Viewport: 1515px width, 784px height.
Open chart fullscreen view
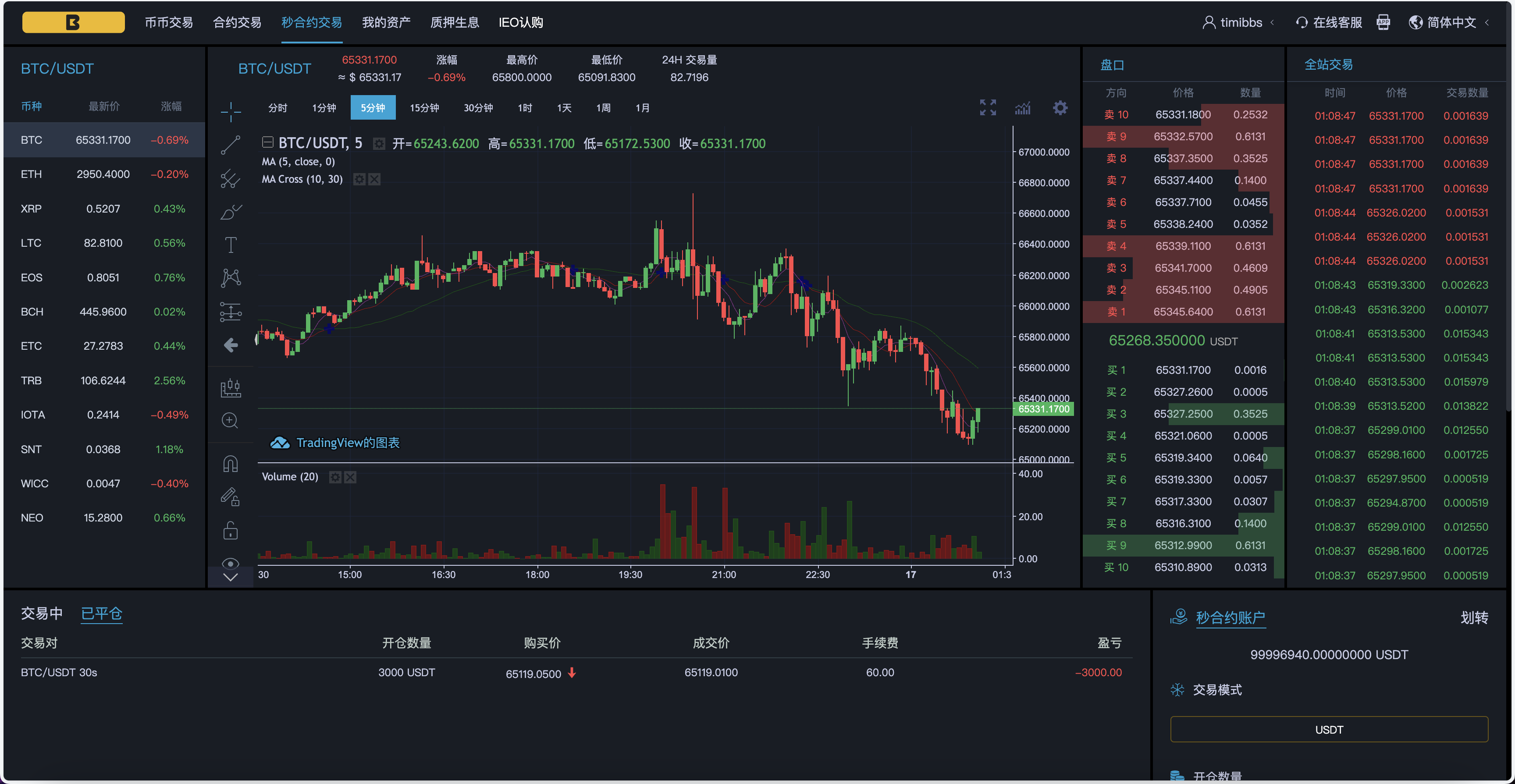pyautogui.click(x=988, y=108)
